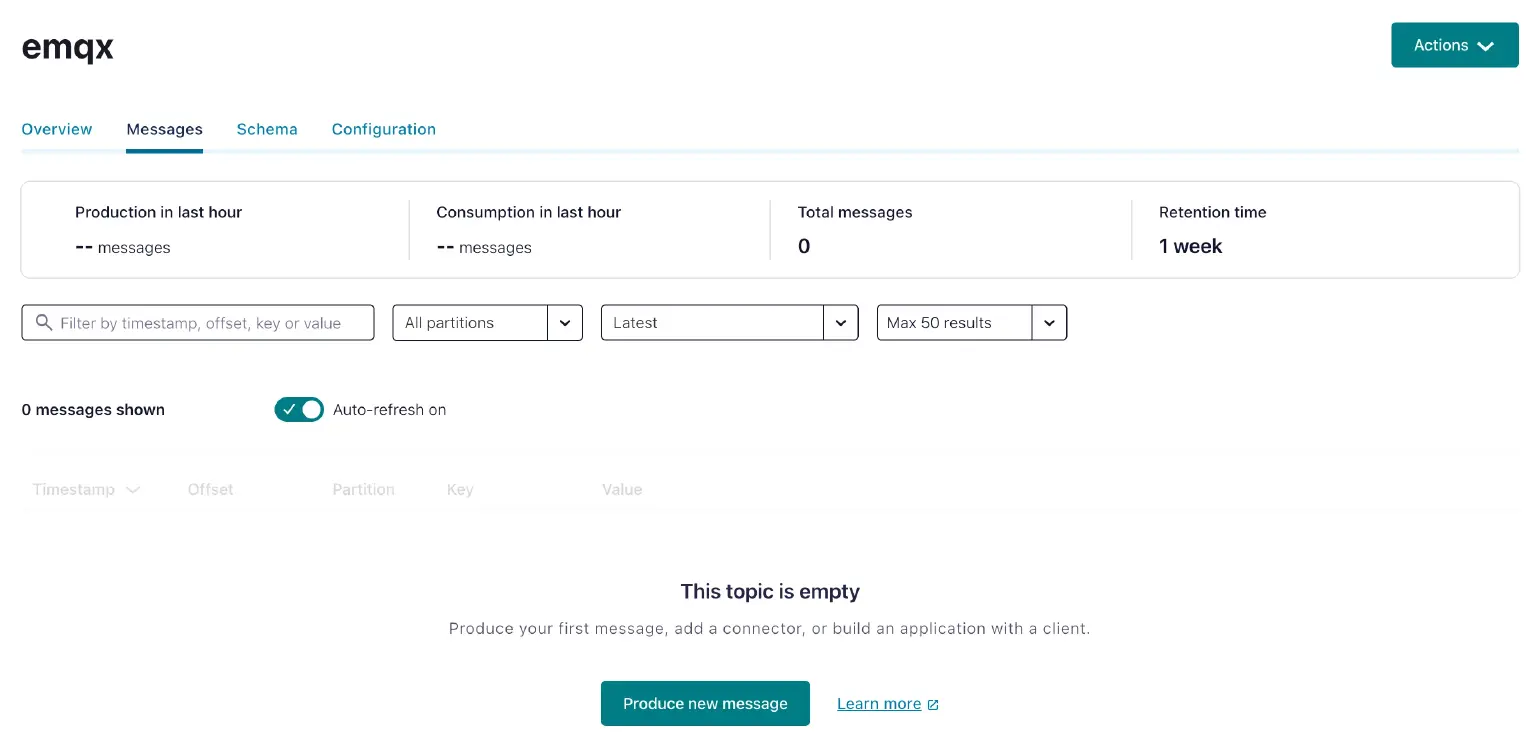Click the Offset column header

[x=210, y=490]
